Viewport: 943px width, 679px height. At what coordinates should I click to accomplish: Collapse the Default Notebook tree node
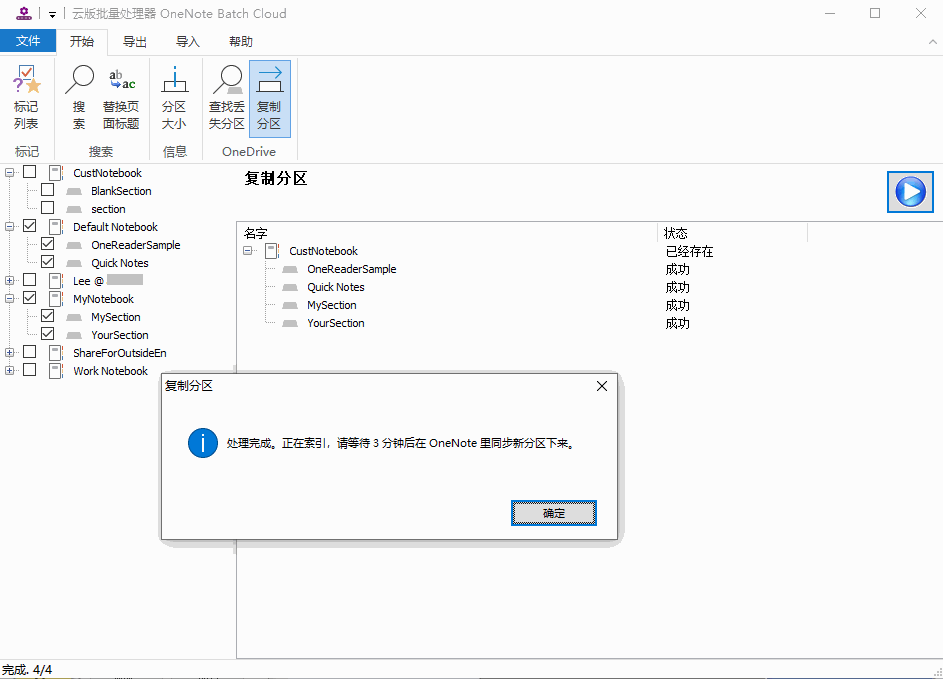click(x=10, y=227)
